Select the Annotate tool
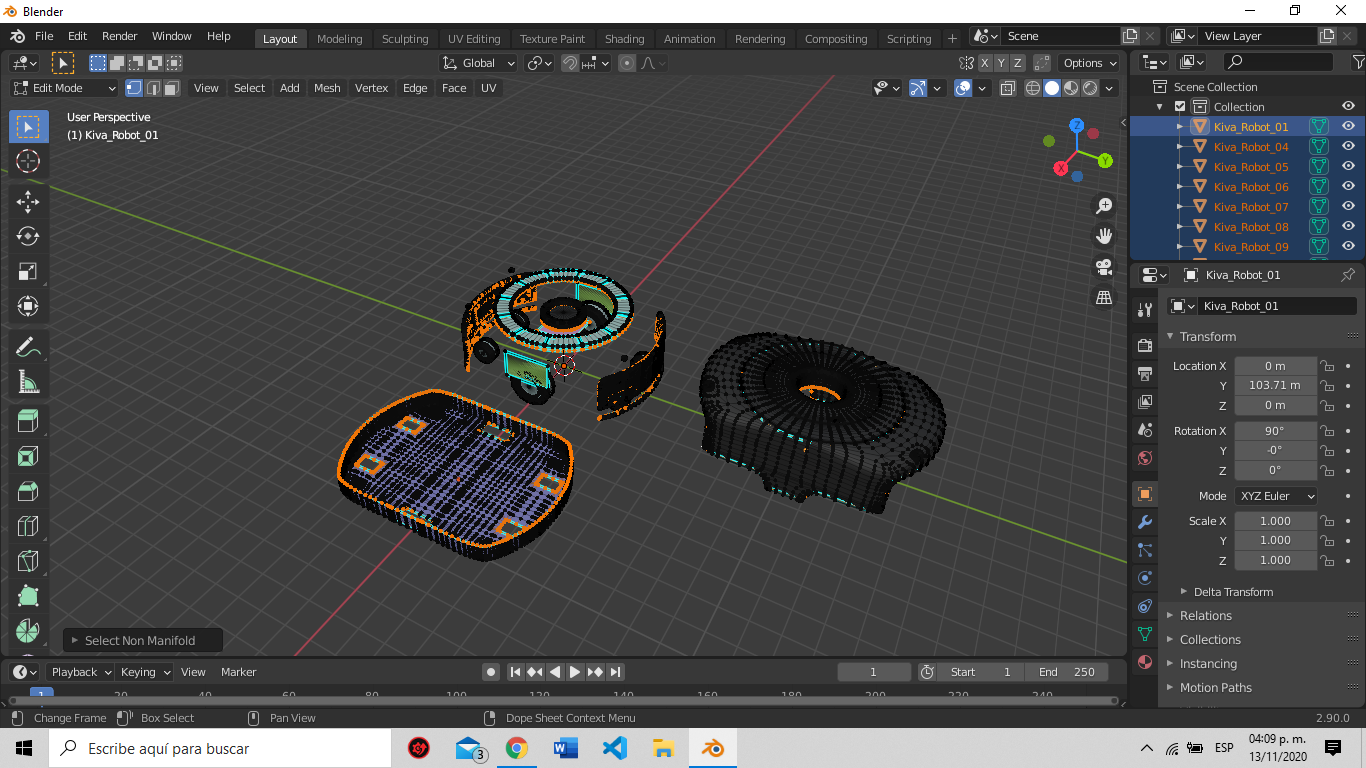 pos(28,347)
